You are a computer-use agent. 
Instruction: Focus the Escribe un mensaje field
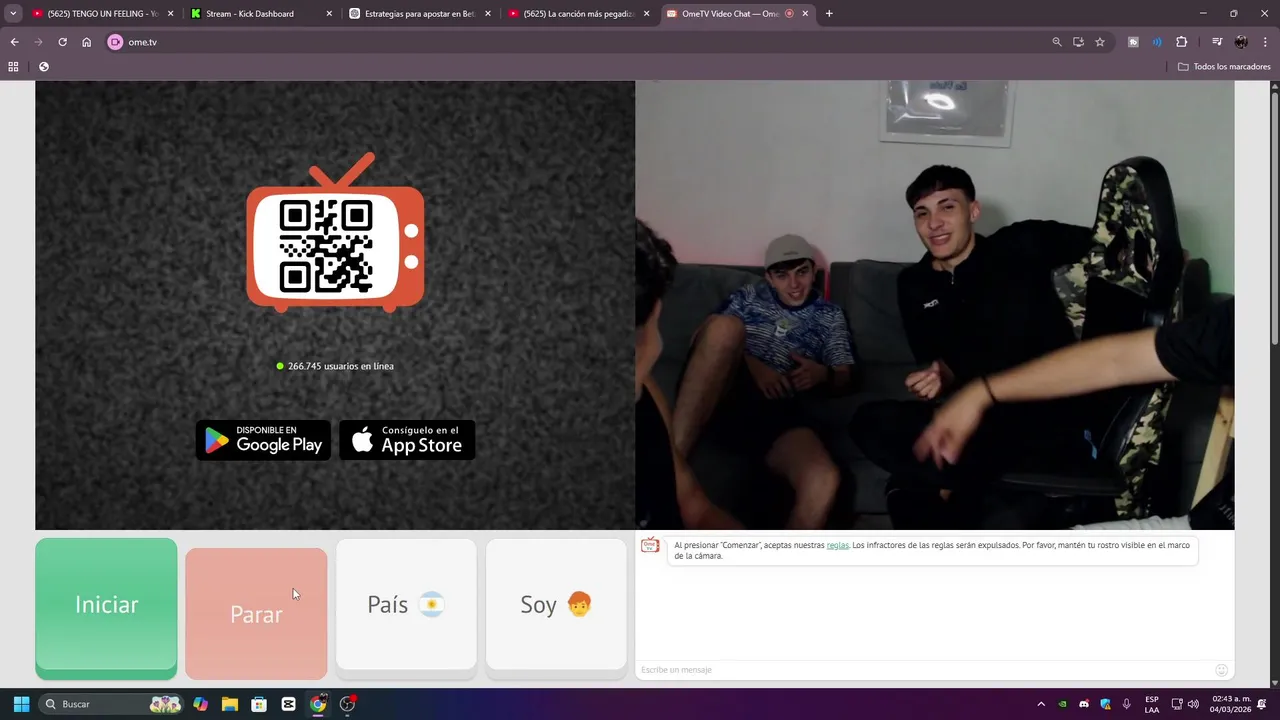[x=925, y=670]
